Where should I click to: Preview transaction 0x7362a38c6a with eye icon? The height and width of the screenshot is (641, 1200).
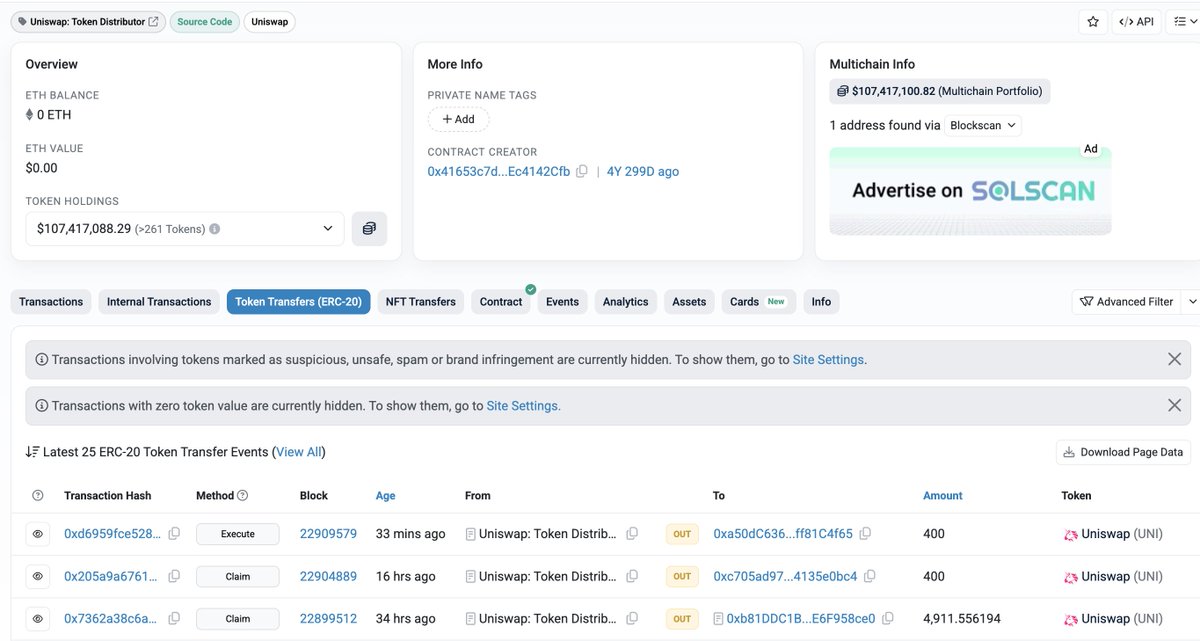click(x=38, y=619)
